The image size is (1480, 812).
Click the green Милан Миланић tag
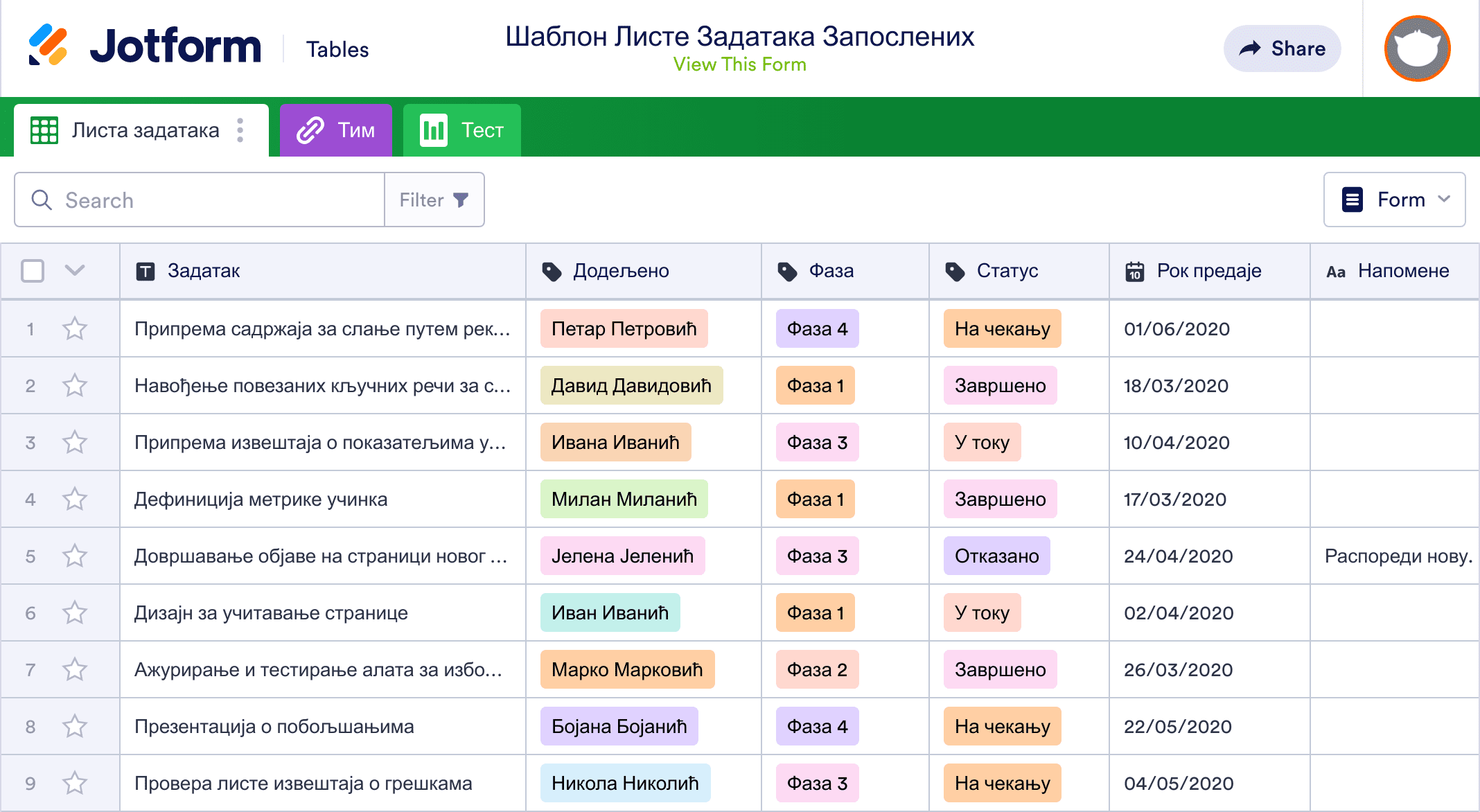(x=624, y=499)
